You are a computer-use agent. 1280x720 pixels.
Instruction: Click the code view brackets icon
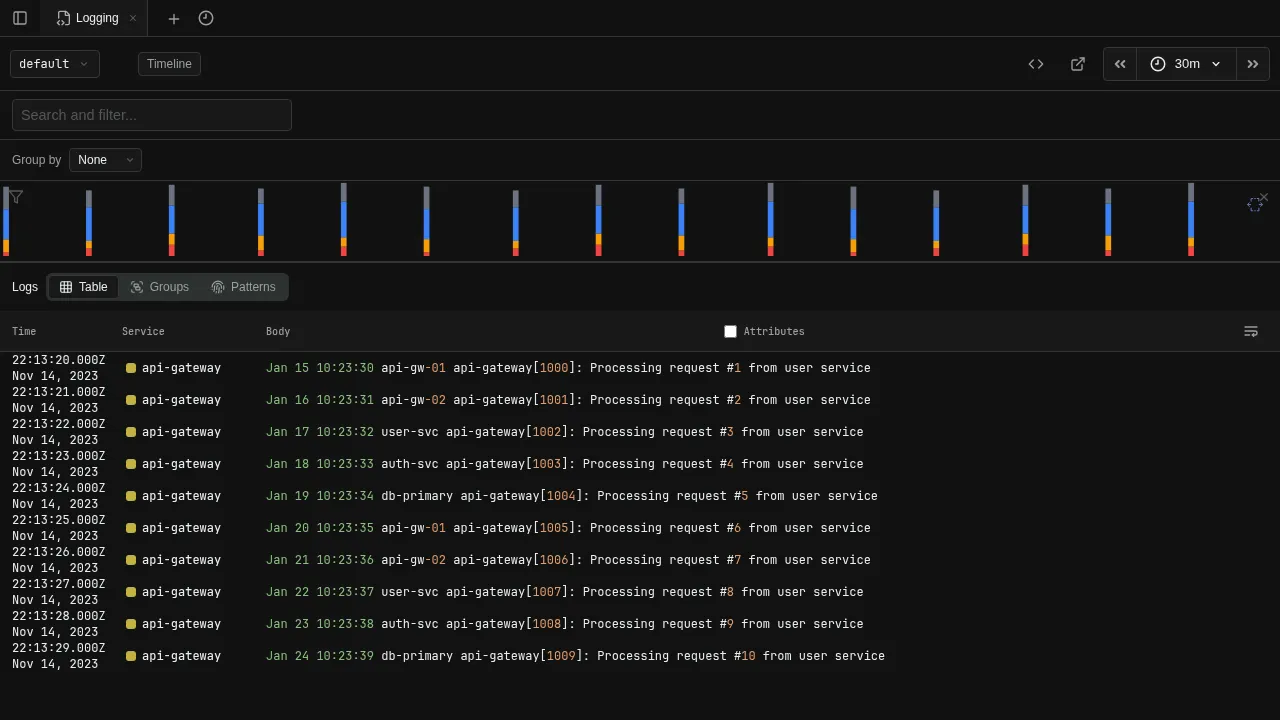click(1036, 64)
